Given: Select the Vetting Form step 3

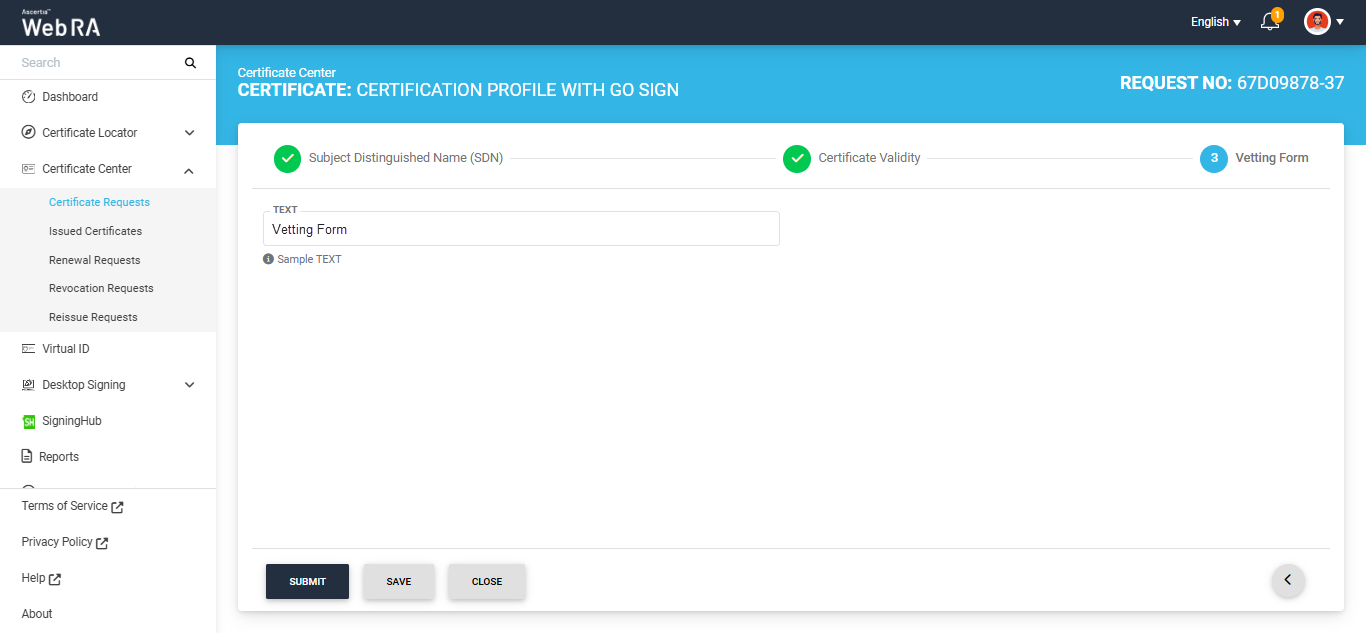Looking at the screenshot, I should [1214, 158].
